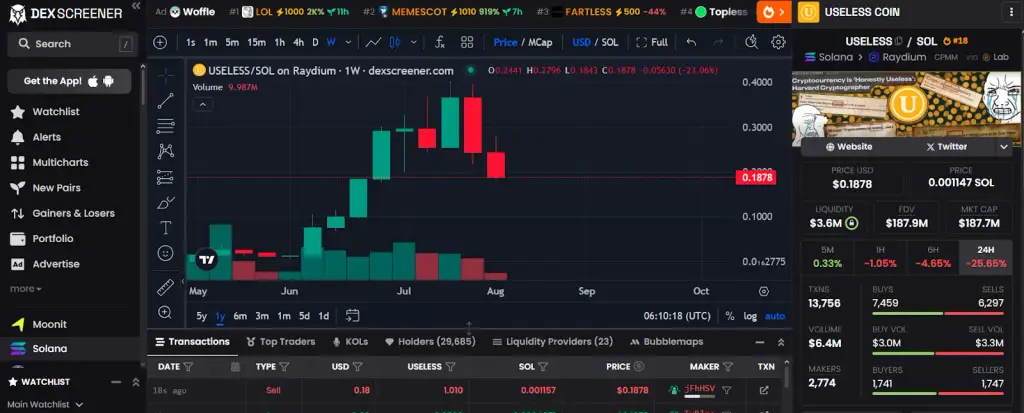Image resolution: width=1024 pixels, height=413 pixels.
Task: Open the Bubblemaps tab
Action: click(667, 342)
